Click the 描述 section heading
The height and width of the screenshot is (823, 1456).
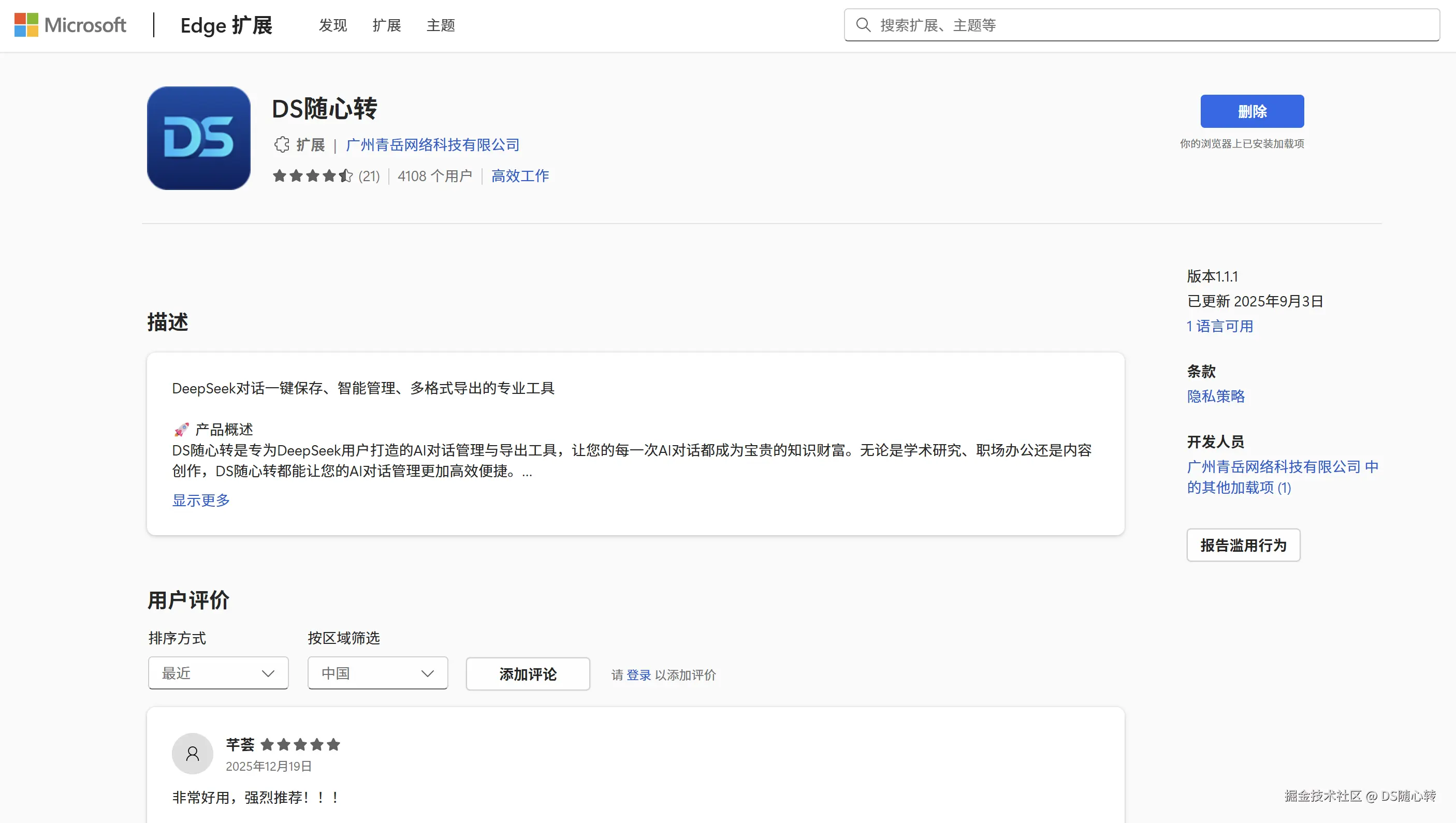pyautogui.click(x=167, y=322)
